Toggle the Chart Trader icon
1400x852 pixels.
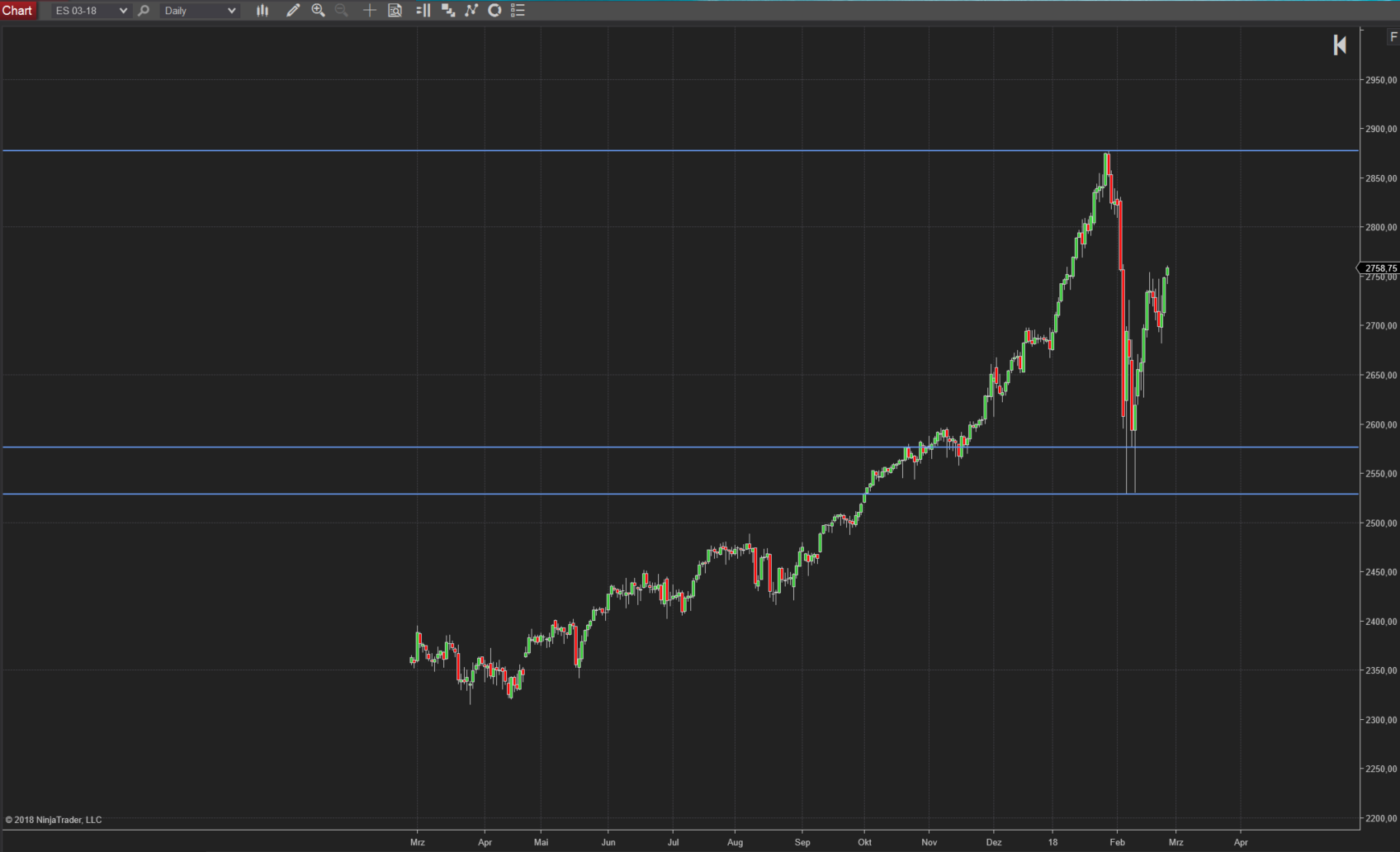coord(423,11)
